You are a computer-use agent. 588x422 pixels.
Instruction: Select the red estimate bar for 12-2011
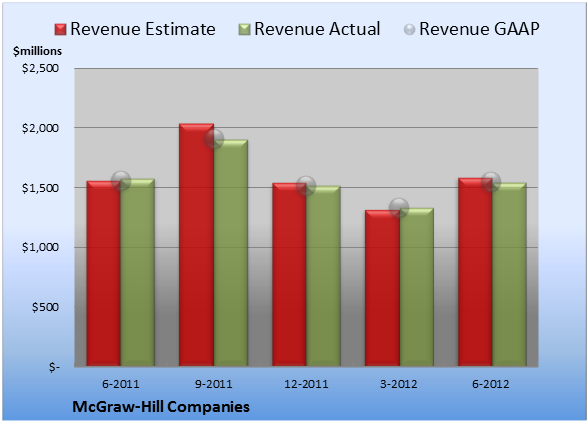coord(289,275)
